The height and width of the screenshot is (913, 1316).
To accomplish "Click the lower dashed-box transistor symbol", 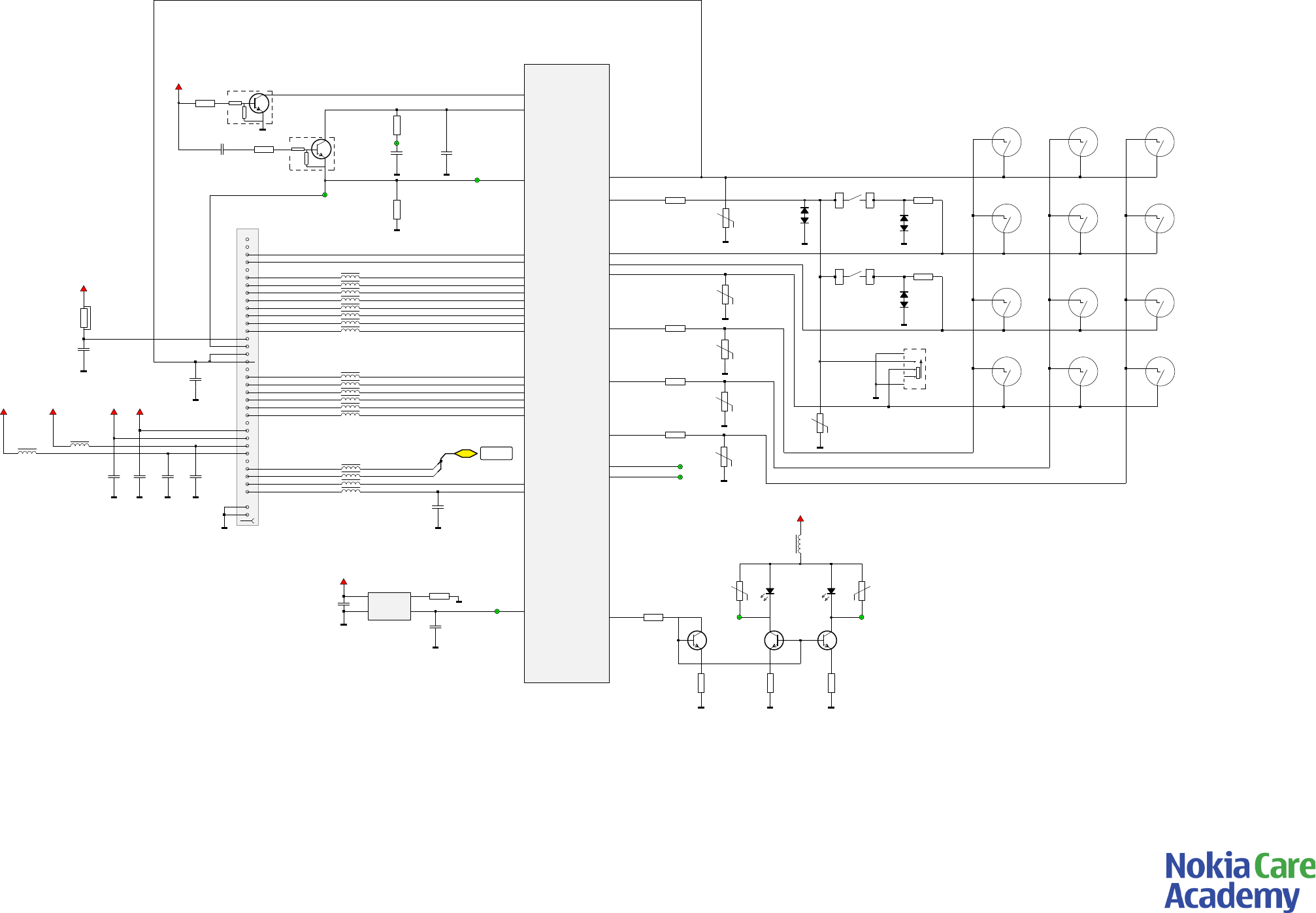I will click(x=321, y=149).
